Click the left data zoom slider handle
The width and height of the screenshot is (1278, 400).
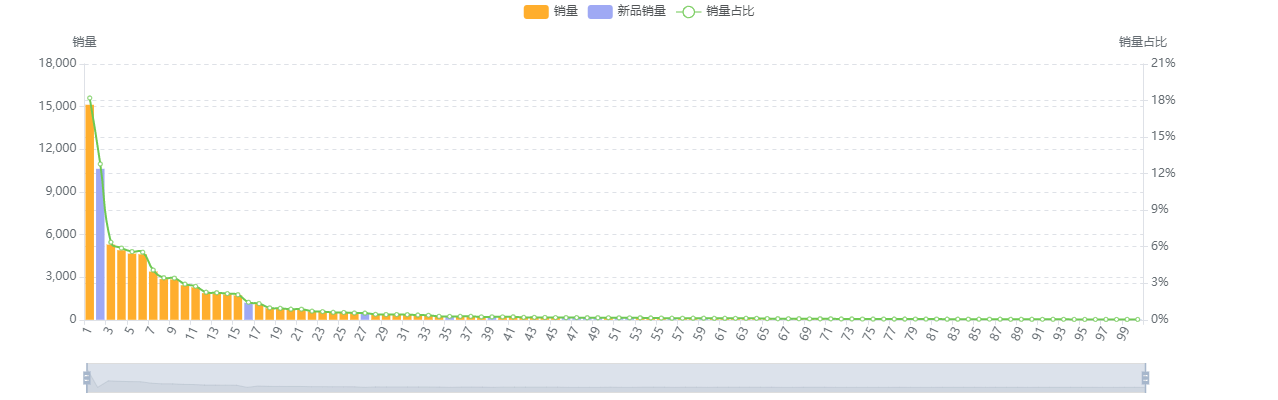pyautogui.click(x=87, y=378)
